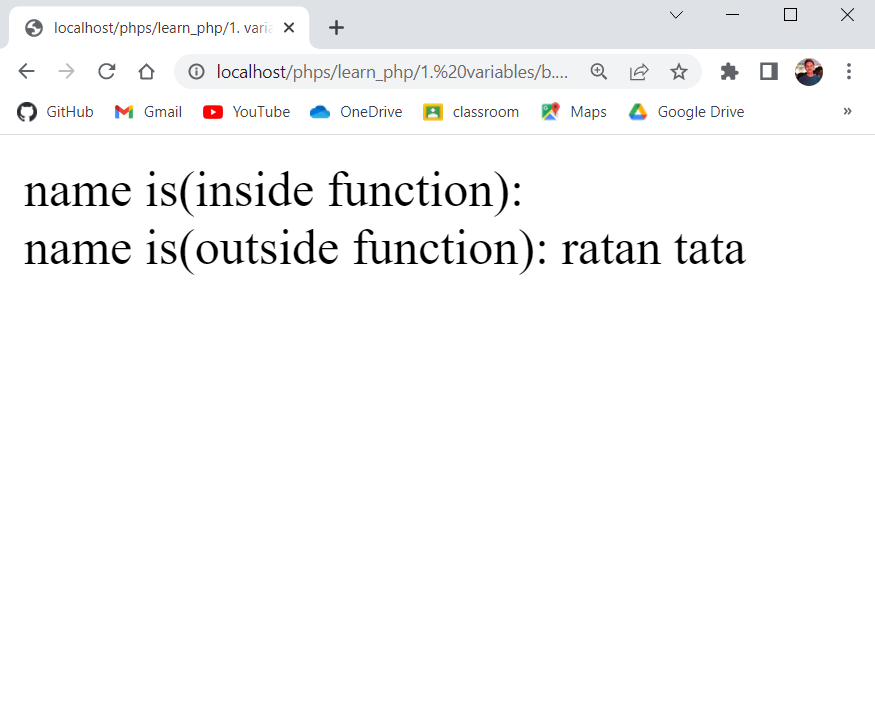Screen dimensions: 875x713
Task: View site information icon
Action: (197, 71)
